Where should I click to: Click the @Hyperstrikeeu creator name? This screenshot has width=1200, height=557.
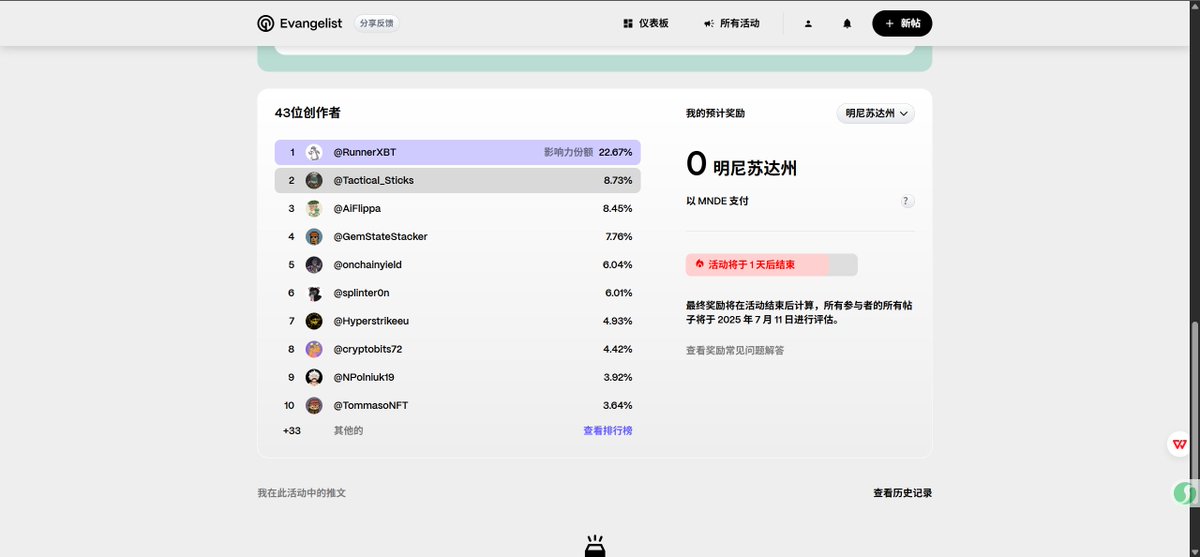(x=371, y=321)
